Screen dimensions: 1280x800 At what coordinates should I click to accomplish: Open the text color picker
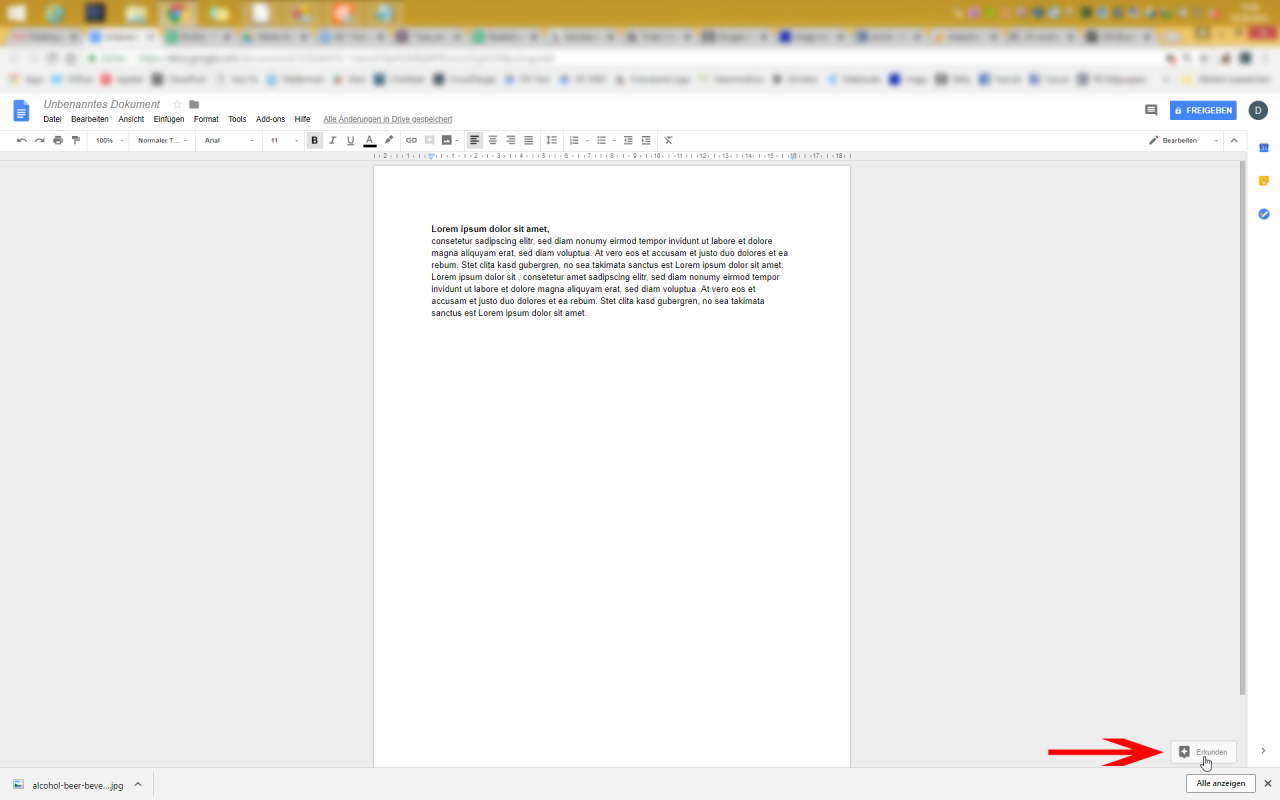point(369,140)
